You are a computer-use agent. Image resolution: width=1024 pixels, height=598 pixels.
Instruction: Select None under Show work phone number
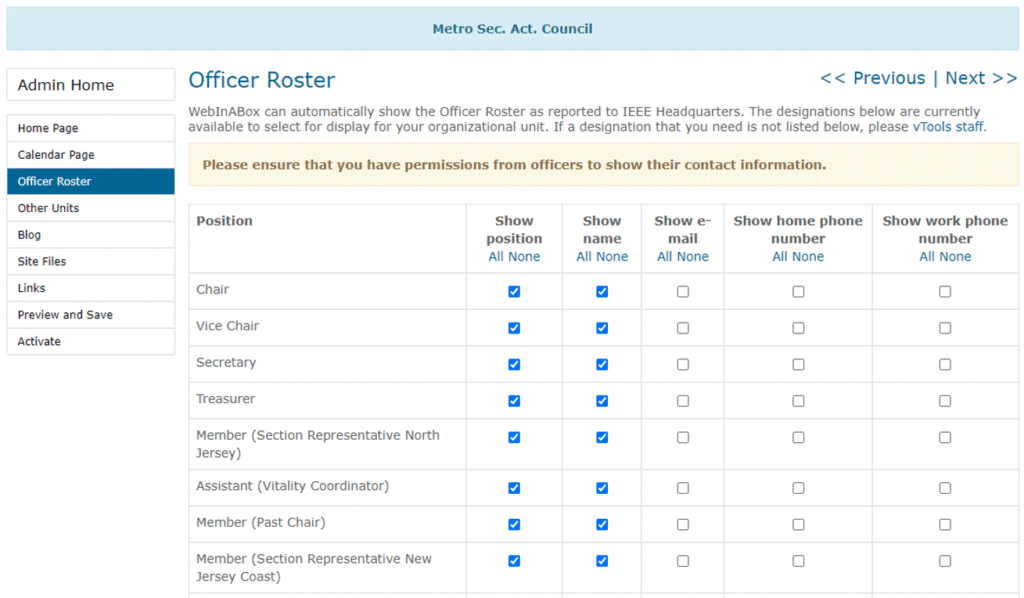tap(955, 257)
